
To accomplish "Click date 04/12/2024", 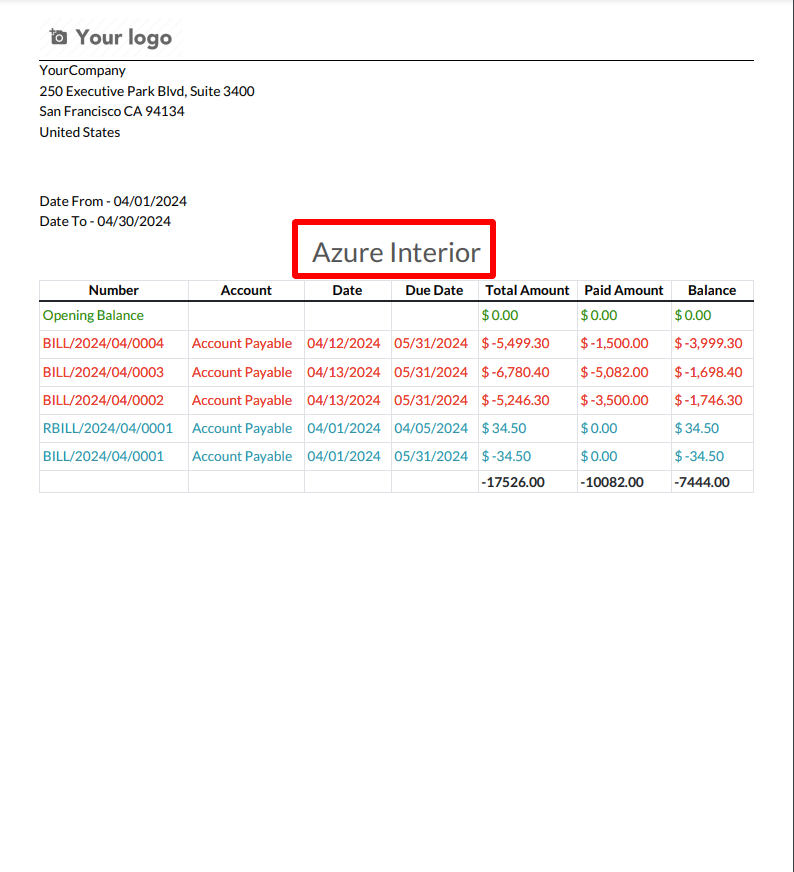I will pos(344,343).
